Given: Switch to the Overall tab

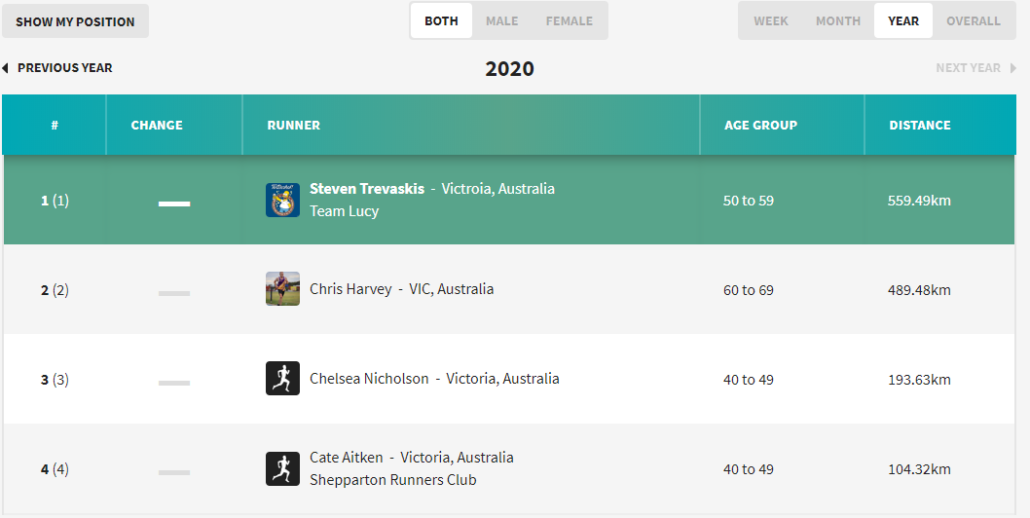Looking at the screenshot, I should [973, 21].
